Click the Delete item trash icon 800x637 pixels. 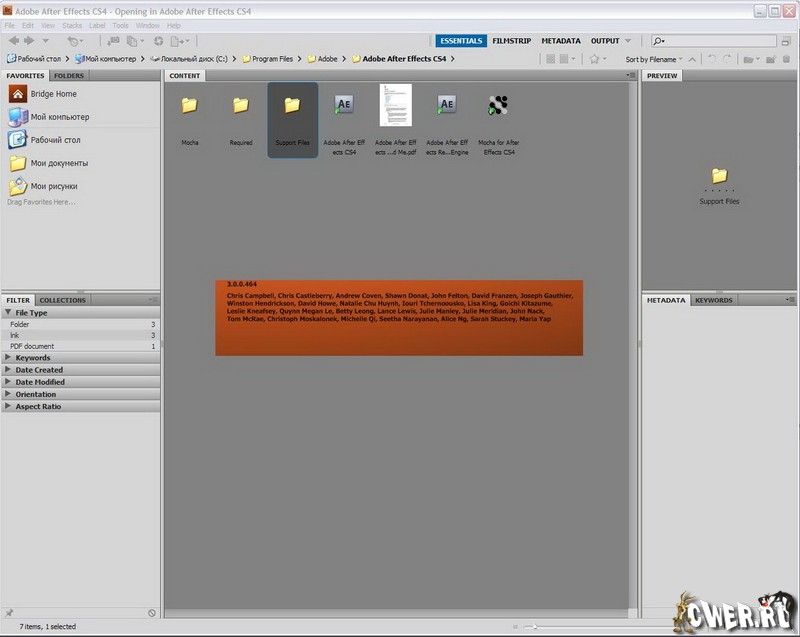pos(788,59)
